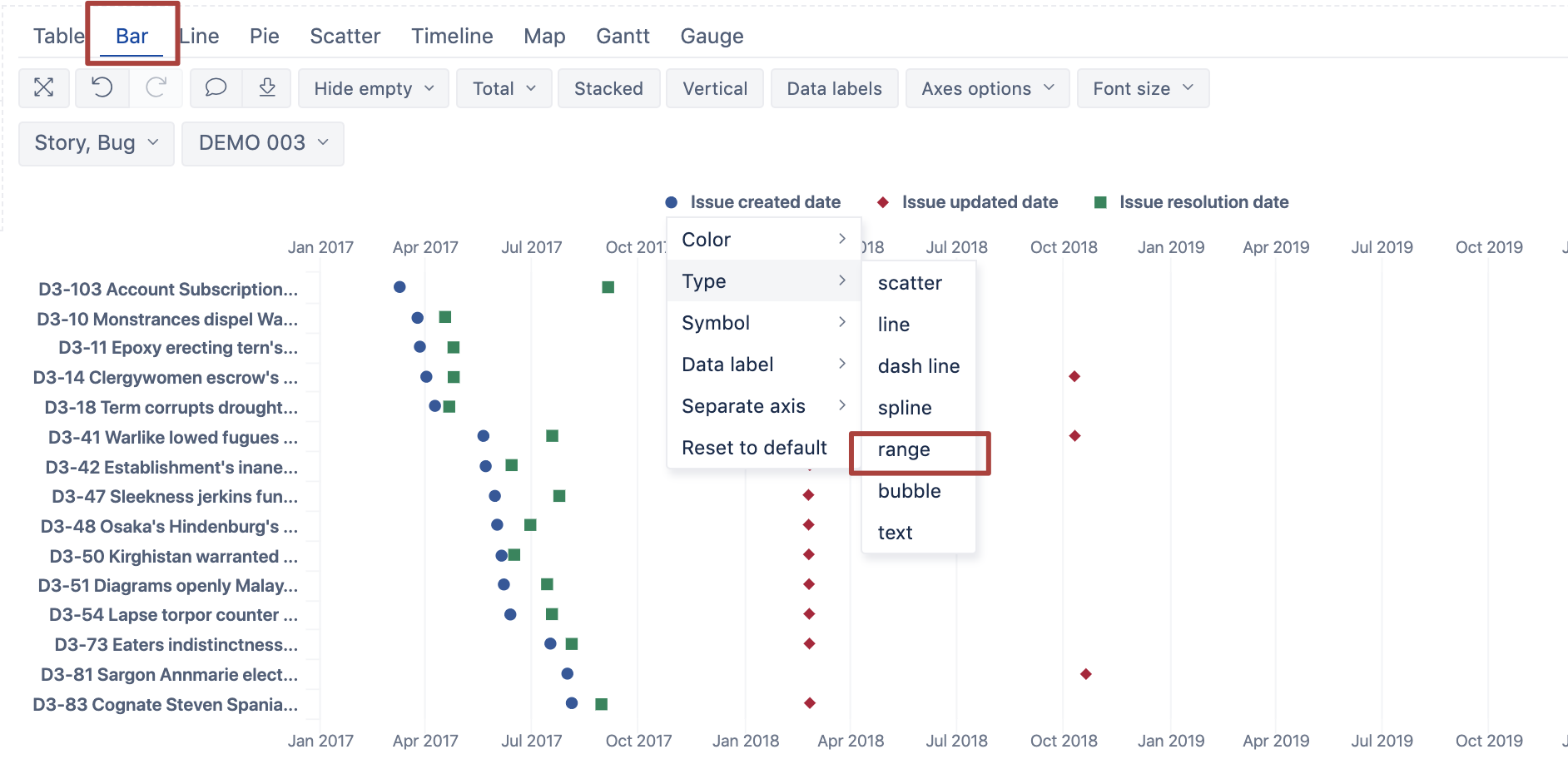Toggle the Issue resolution date legend

pyautogui.click(x=1191, y=201)
